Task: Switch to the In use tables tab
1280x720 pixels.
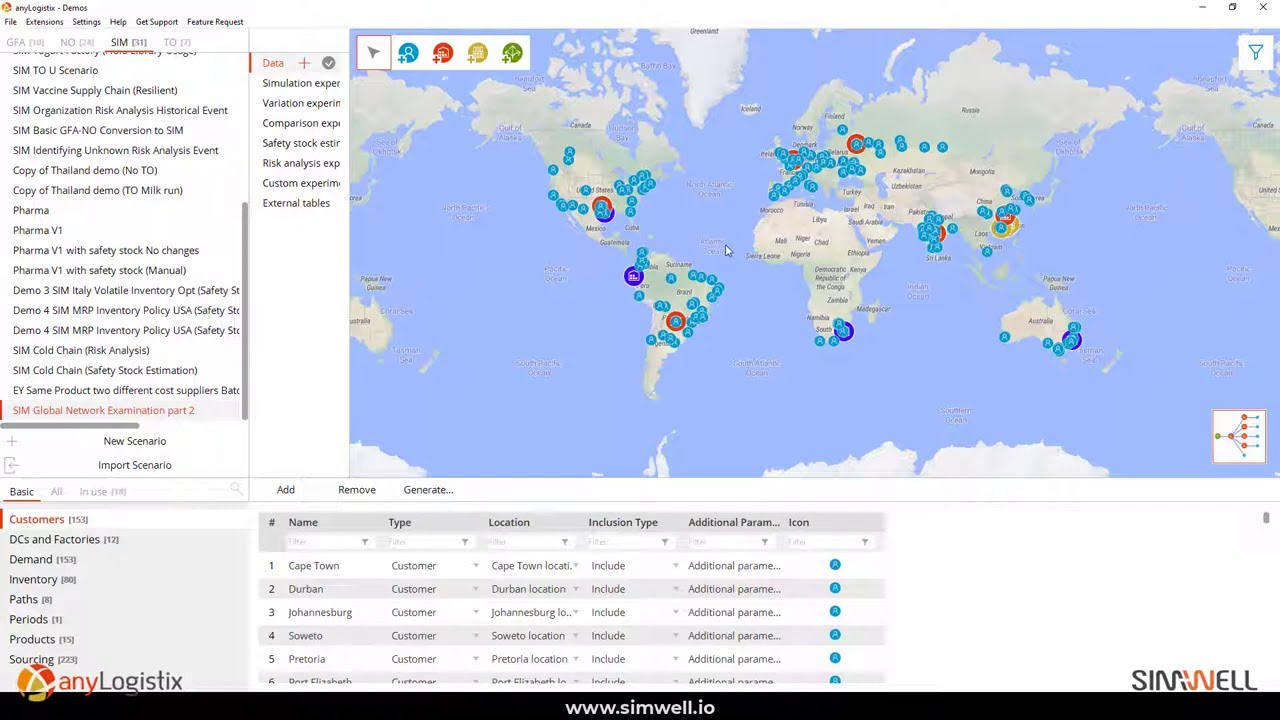Action: coord(102,492)
